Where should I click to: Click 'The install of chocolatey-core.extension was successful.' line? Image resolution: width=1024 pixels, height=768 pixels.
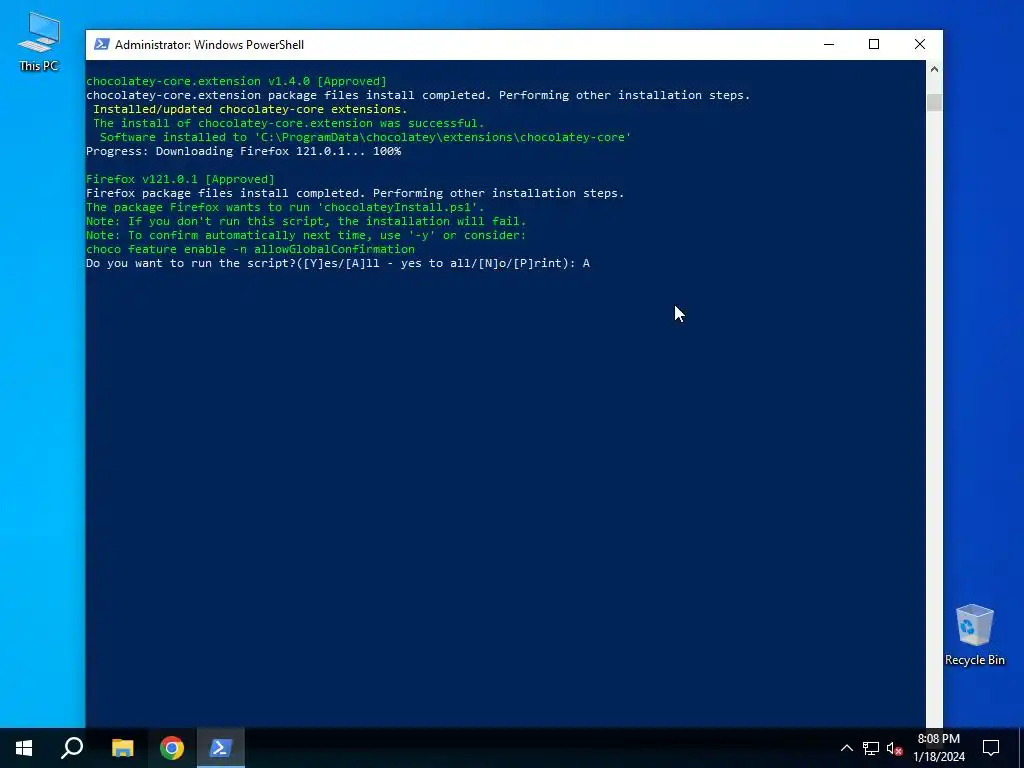(x=289, y=123)
